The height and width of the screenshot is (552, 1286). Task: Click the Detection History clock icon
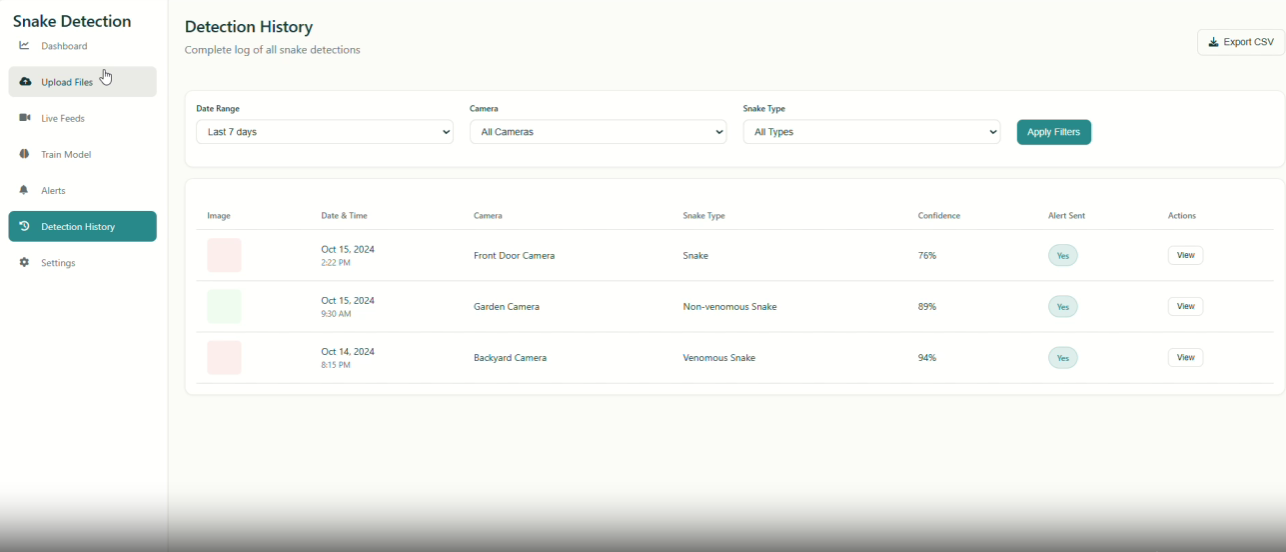pos(25,226)
